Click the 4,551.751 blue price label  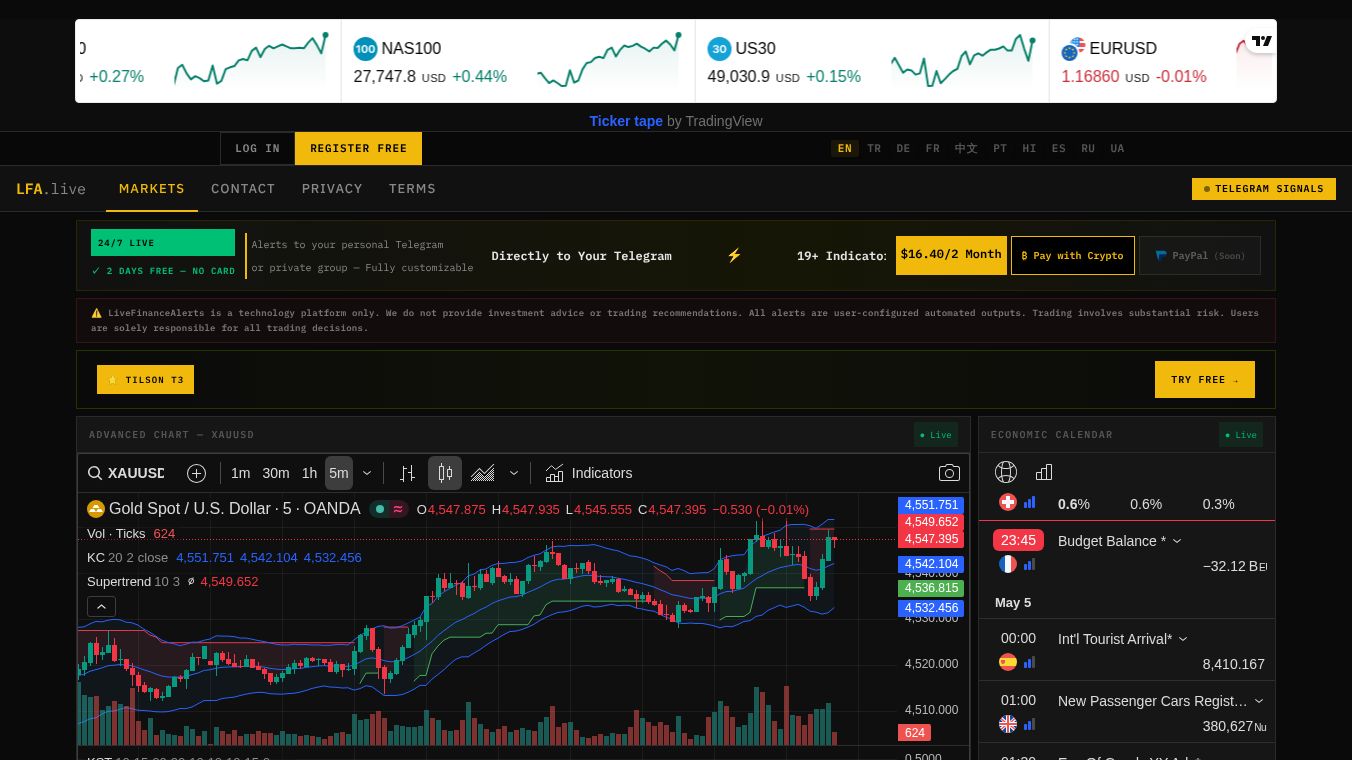931,505
